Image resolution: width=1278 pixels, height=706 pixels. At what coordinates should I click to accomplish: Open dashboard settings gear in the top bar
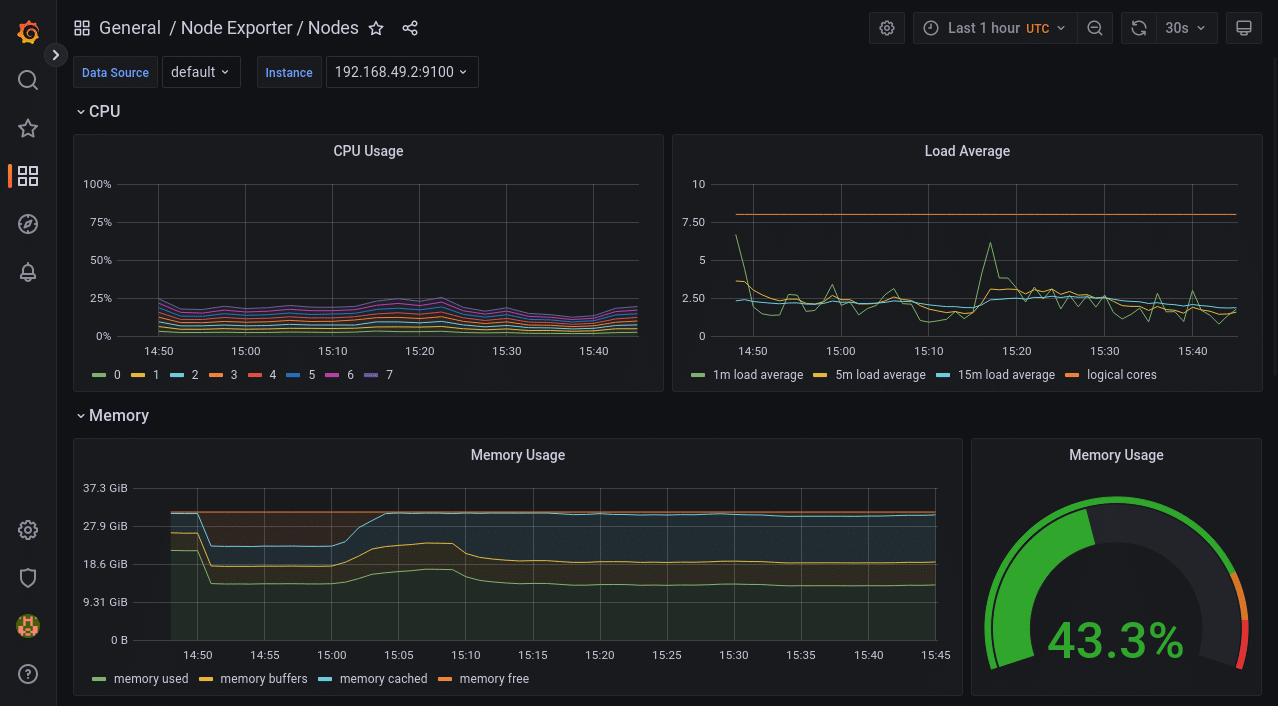pyautogui.click(x=887, y=28)
